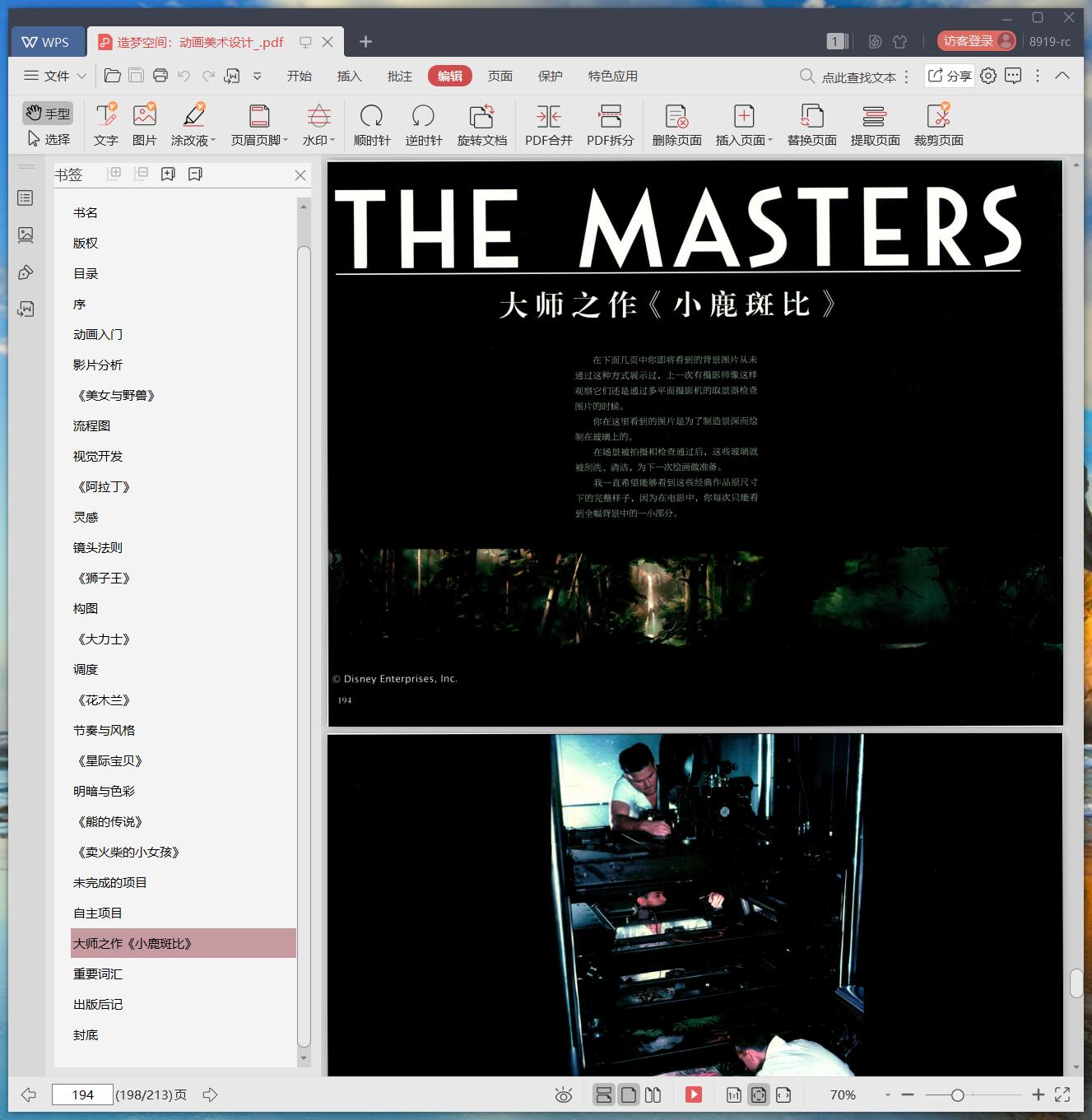The image size is (1092, 1120).
Task: Click the Undo arrow
Action: click(184, 76)
